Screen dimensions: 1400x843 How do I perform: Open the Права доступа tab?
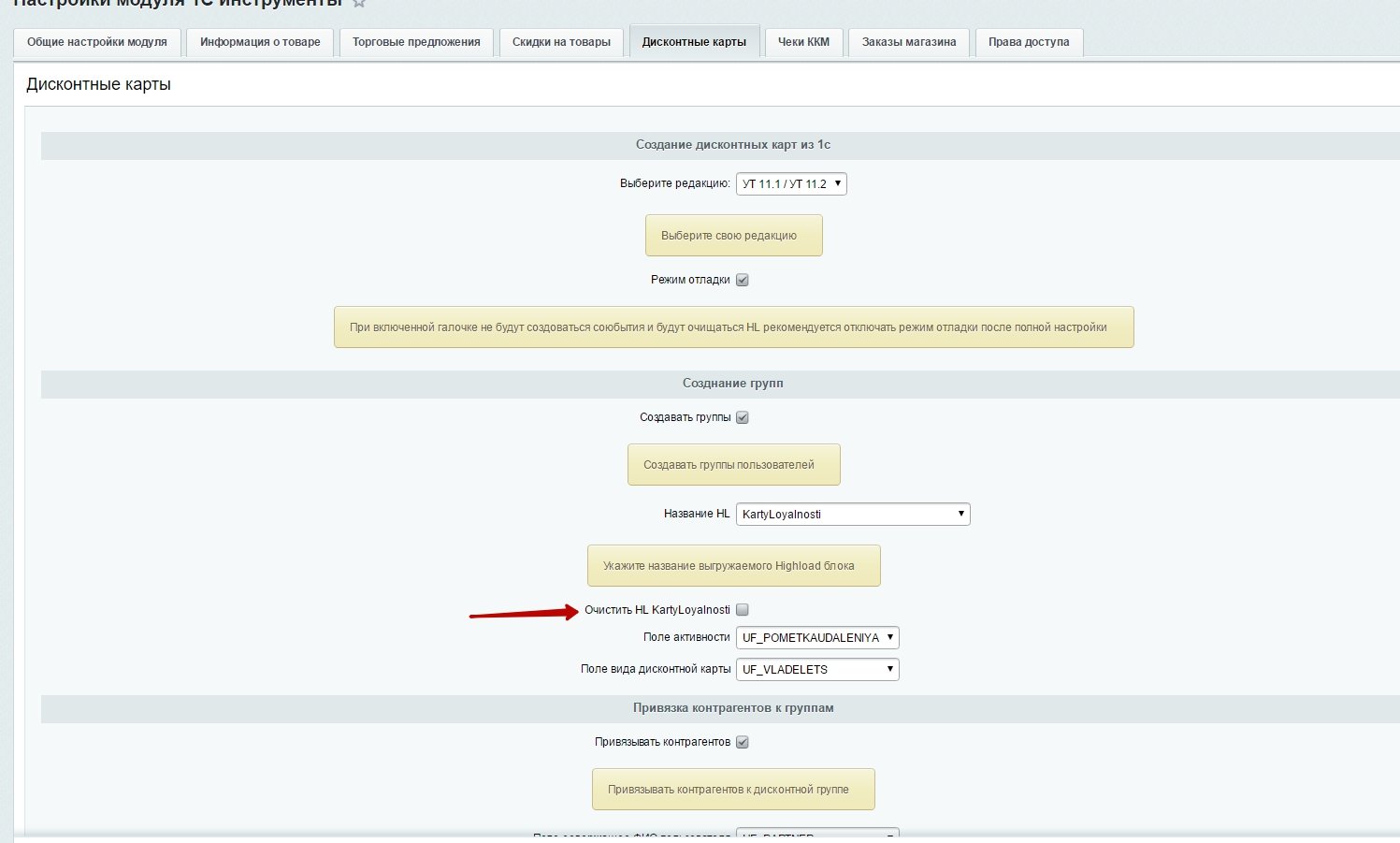[1029, 42]
